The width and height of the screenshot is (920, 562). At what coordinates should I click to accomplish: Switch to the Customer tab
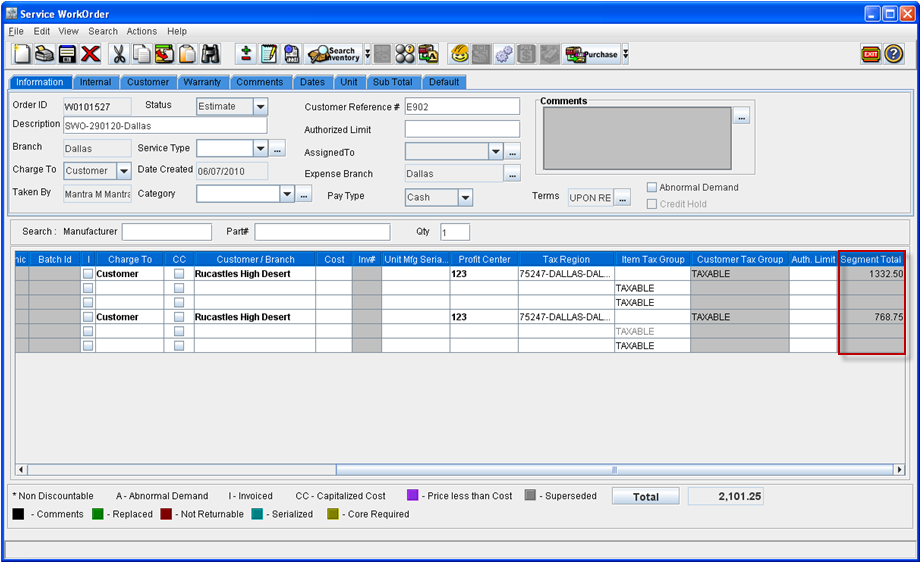click(x=148, y=82)
